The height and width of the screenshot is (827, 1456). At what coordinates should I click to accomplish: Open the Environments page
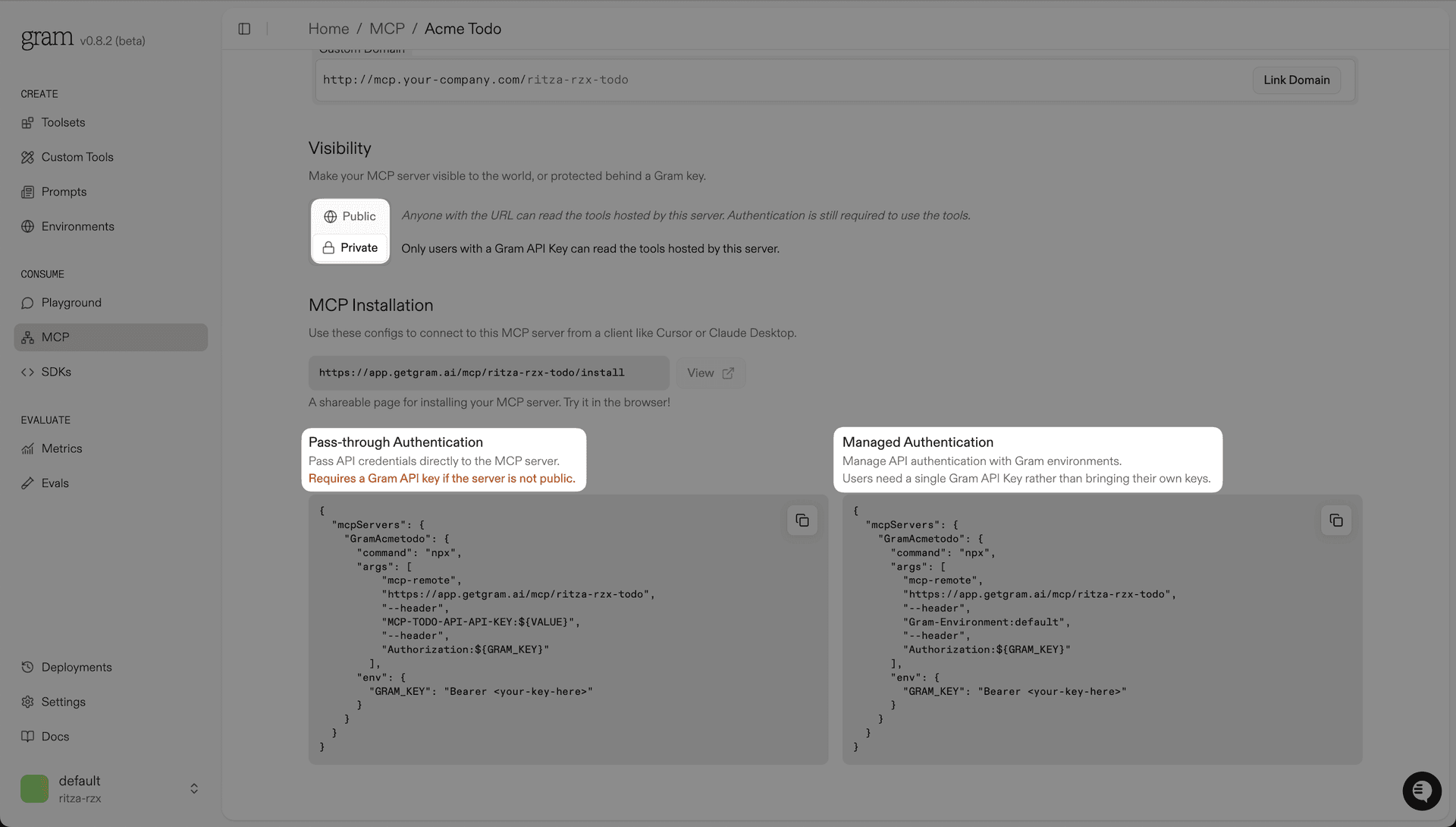[77, 226]
